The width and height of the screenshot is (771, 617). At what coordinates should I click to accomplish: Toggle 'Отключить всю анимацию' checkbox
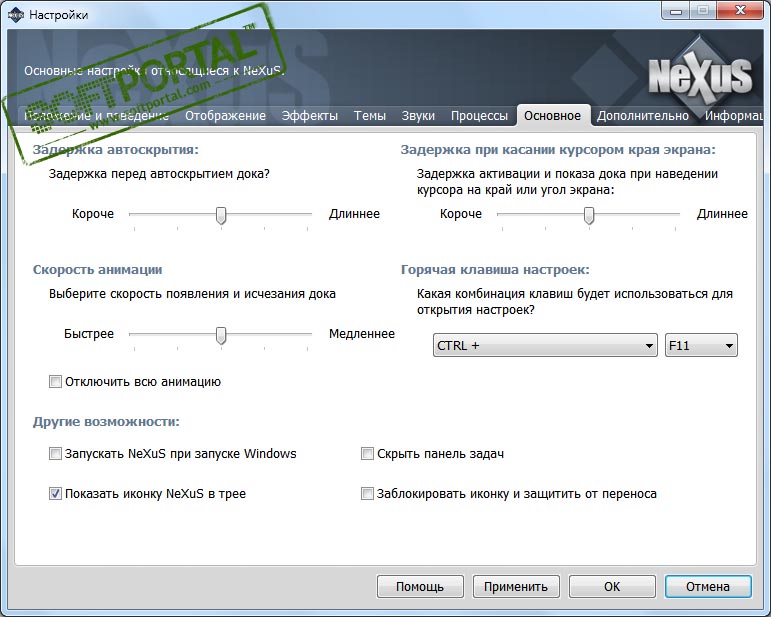55,382
